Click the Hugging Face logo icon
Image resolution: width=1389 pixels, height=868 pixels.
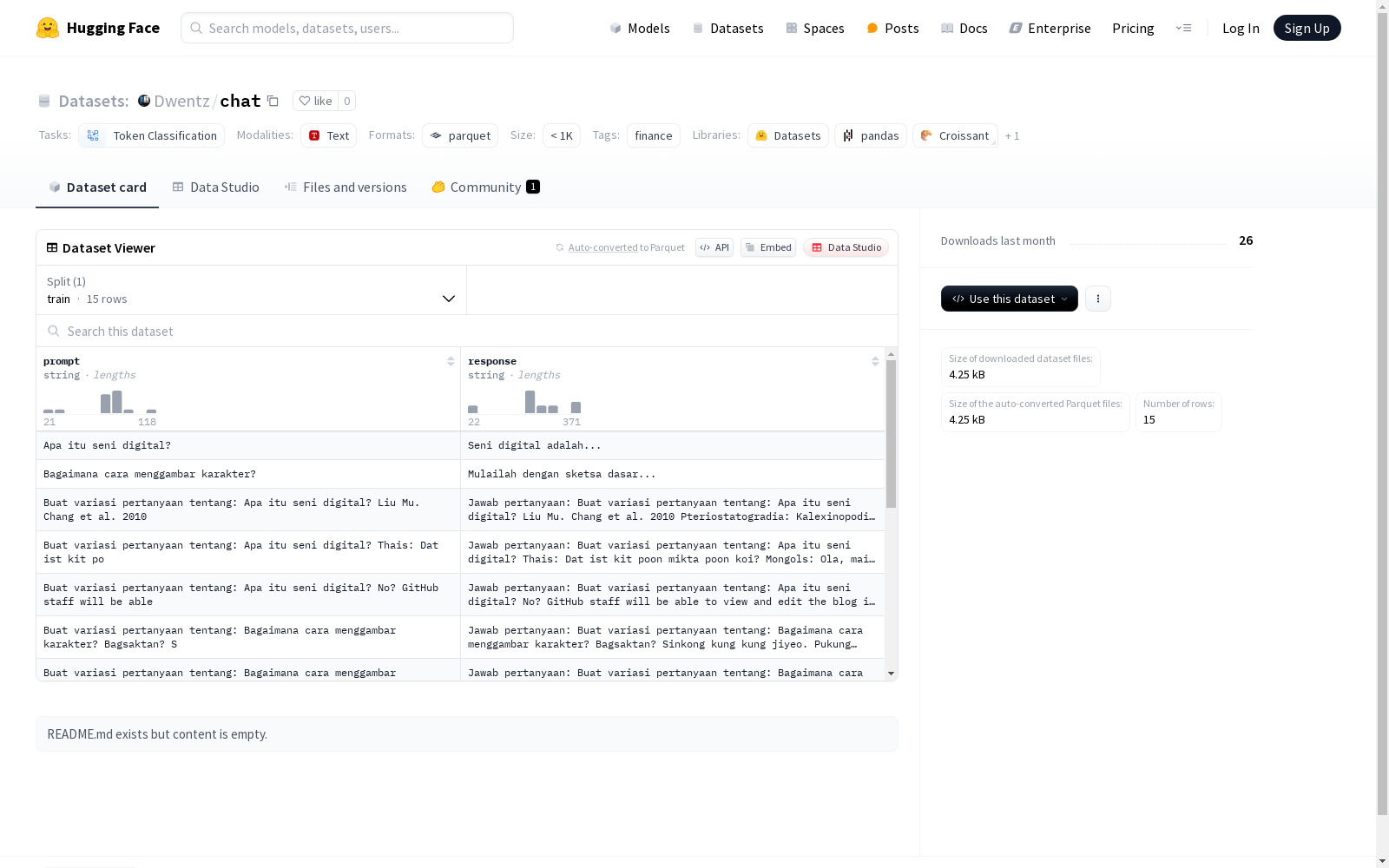pyautogui.click(x=48, y=28)
